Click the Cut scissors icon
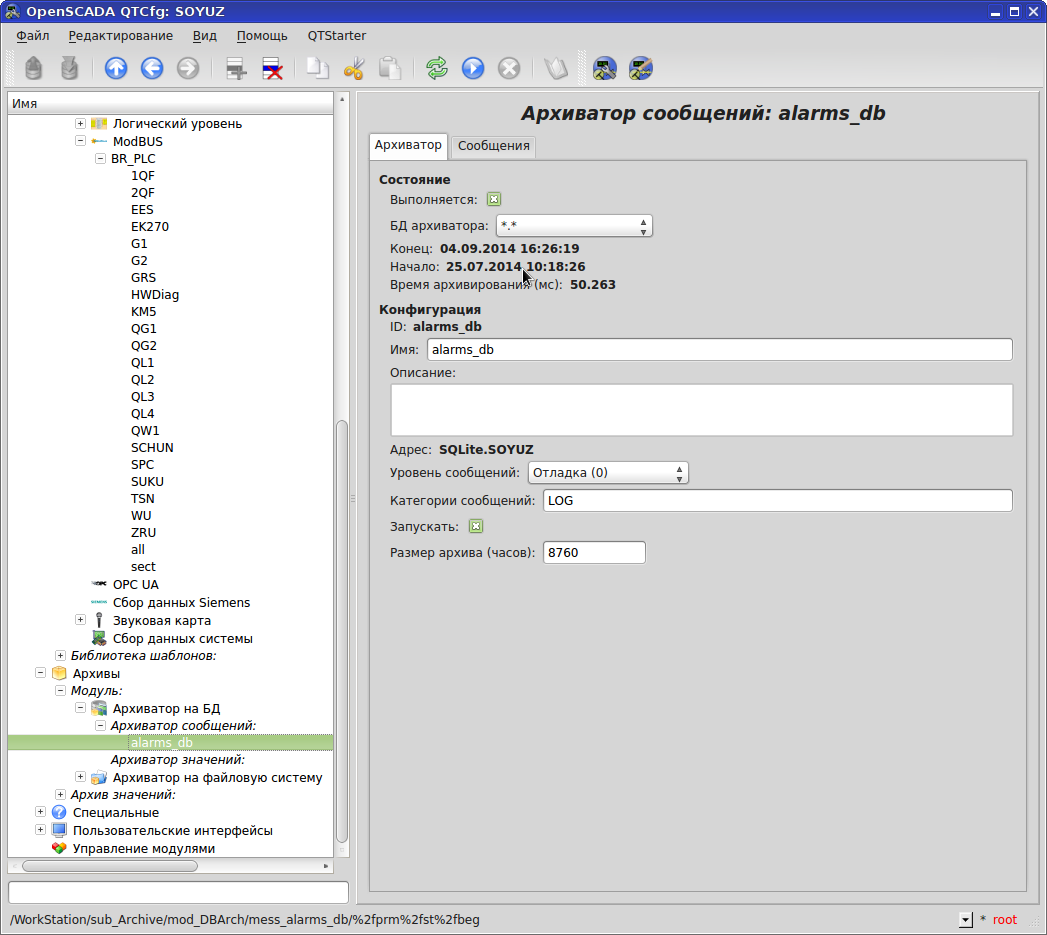Image resolution: width=1047 pixels, height=935 pixels. click(x=354, y=68)
